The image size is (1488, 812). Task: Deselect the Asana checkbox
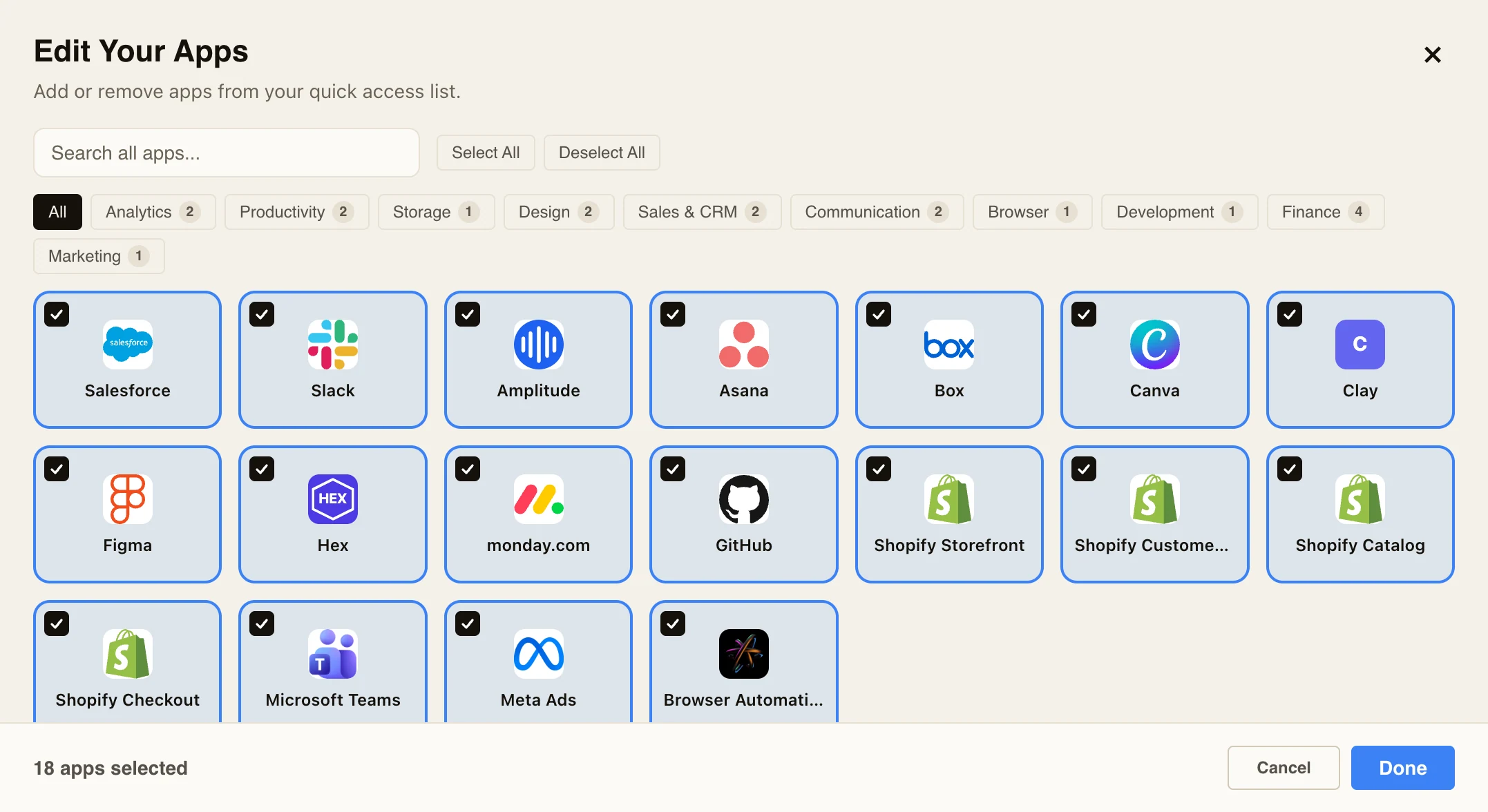(673, 314)
